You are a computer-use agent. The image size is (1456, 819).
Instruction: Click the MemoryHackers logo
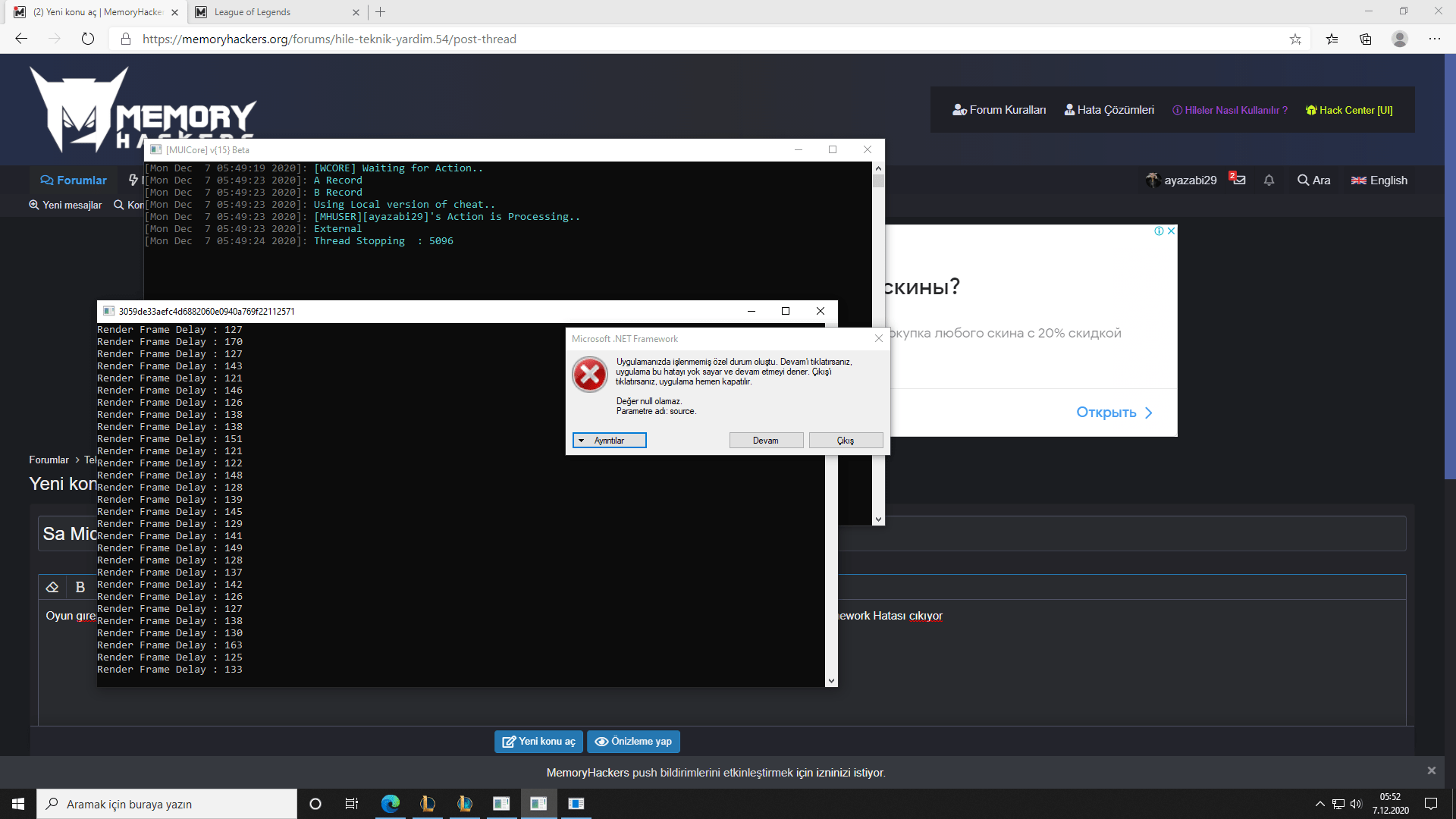click(143, 110)
